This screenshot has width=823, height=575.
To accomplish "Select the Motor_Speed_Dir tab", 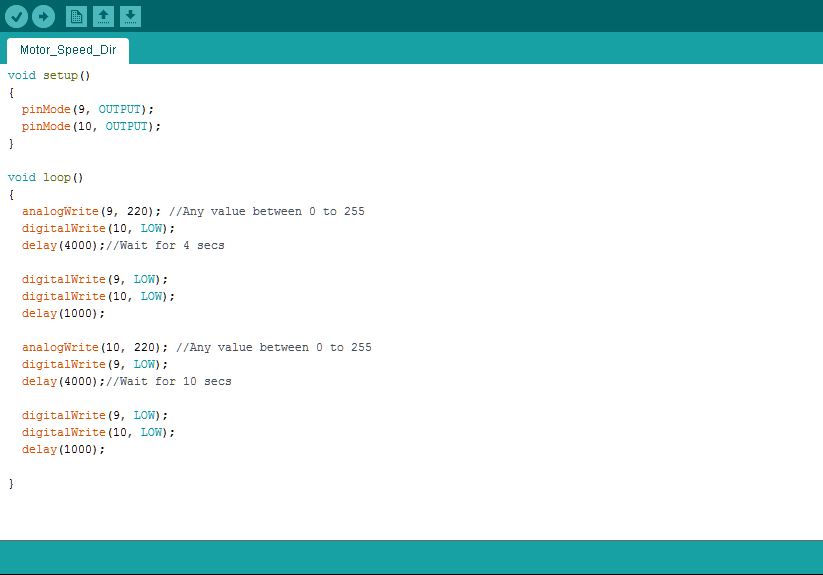I will pos(68,50).
